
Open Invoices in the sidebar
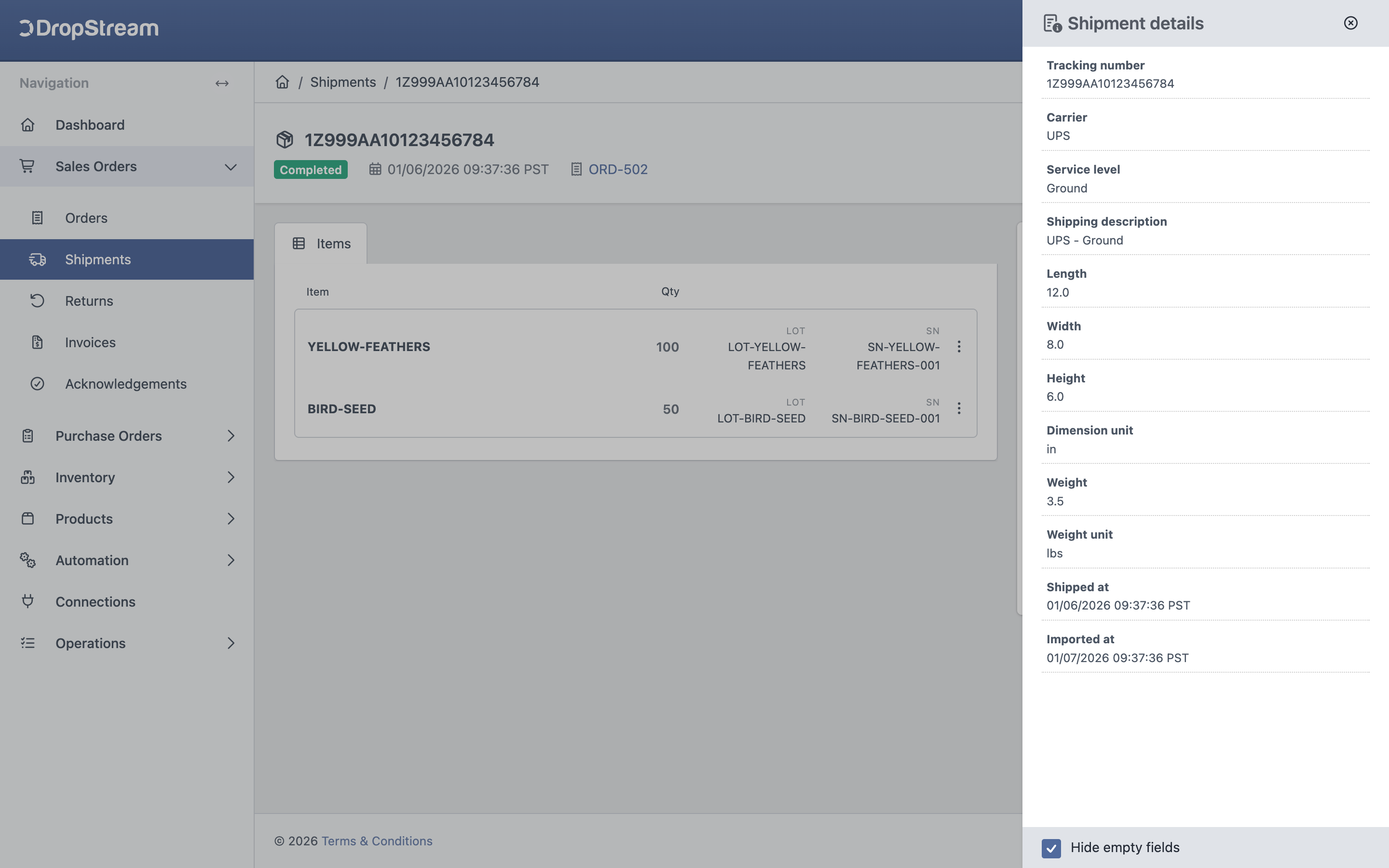coord(127,342)
